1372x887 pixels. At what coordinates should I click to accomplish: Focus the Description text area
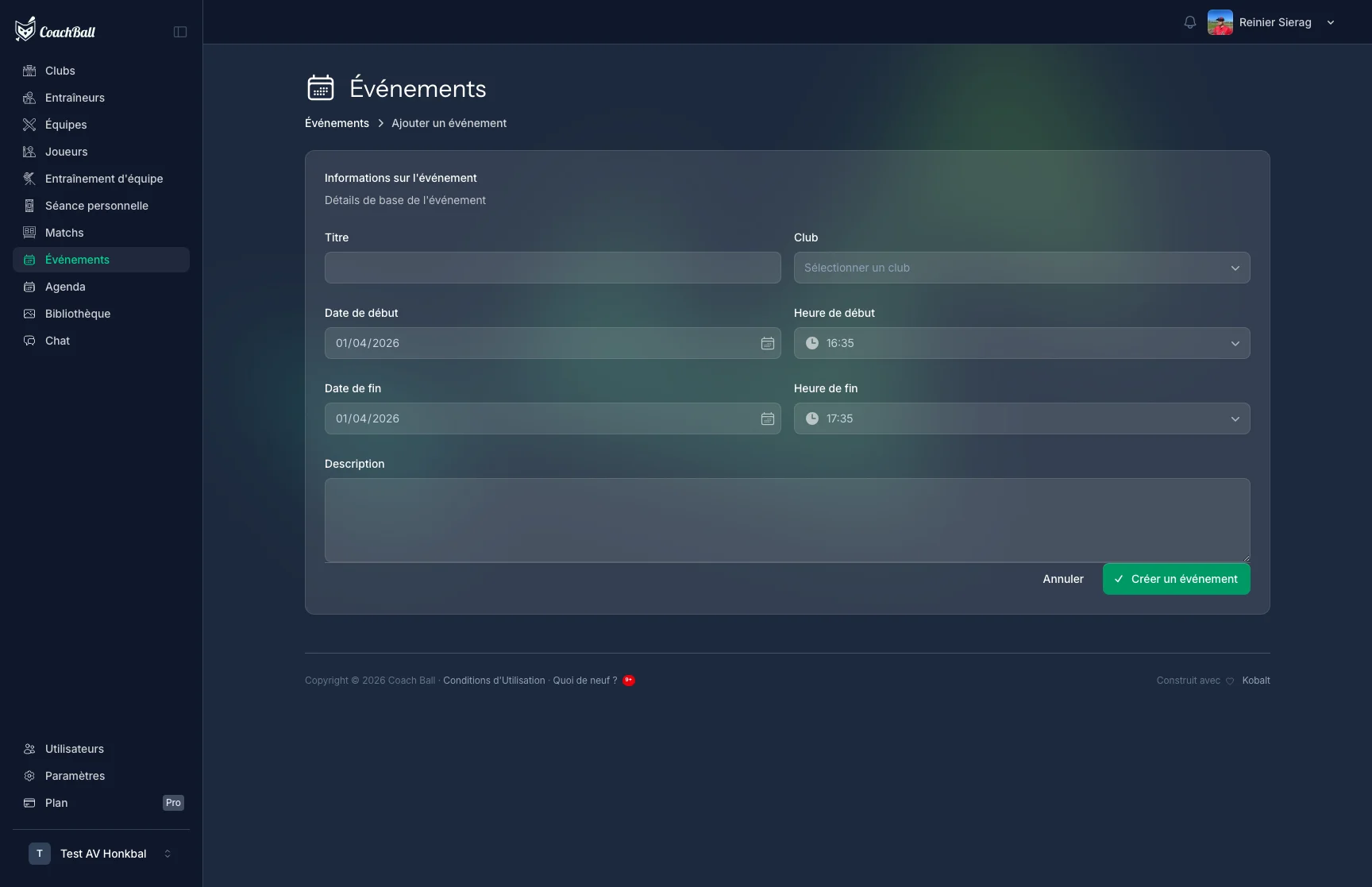788,520
